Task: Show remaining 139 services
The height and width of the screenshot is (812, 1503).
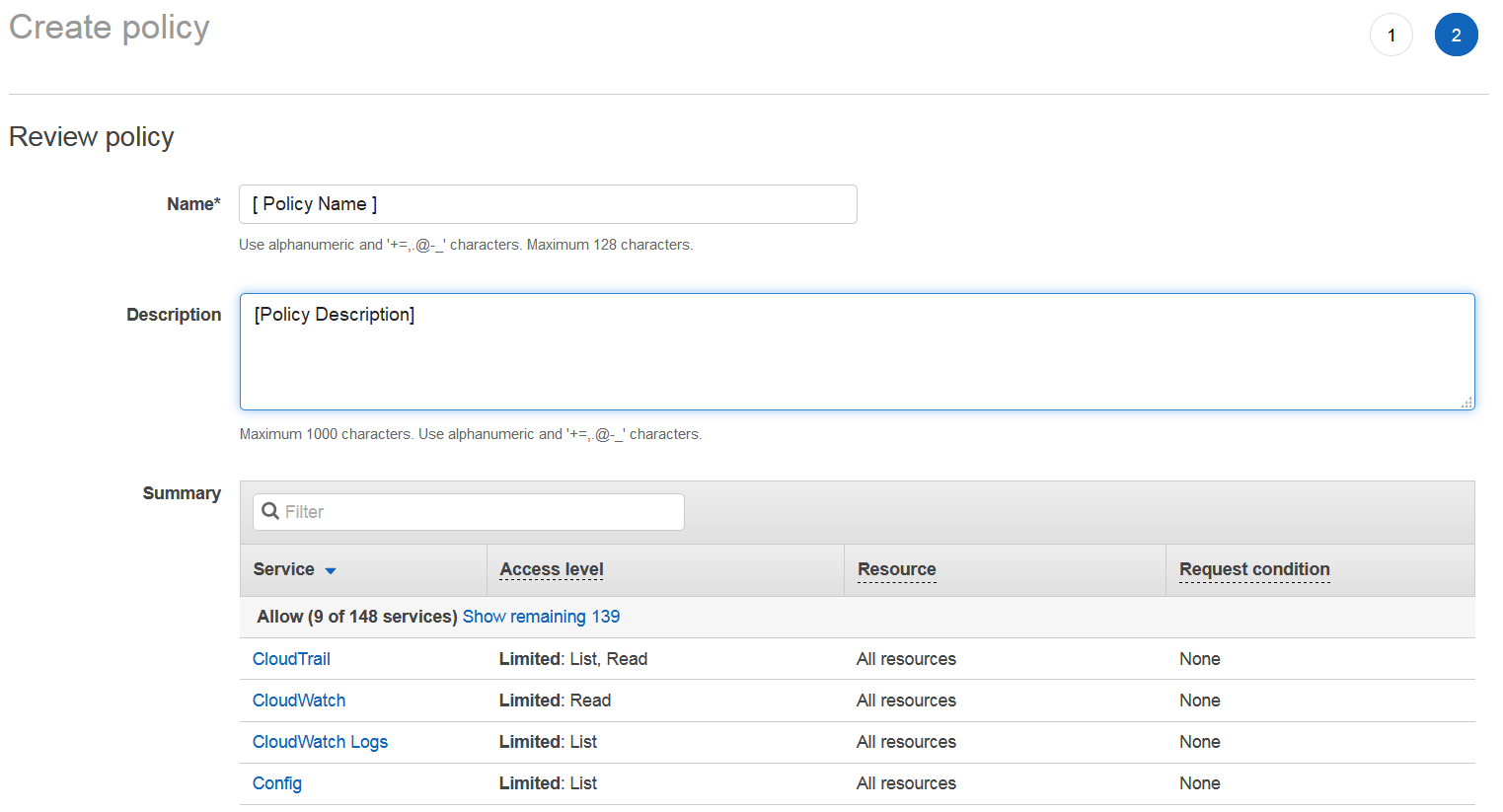Action: 541,617
